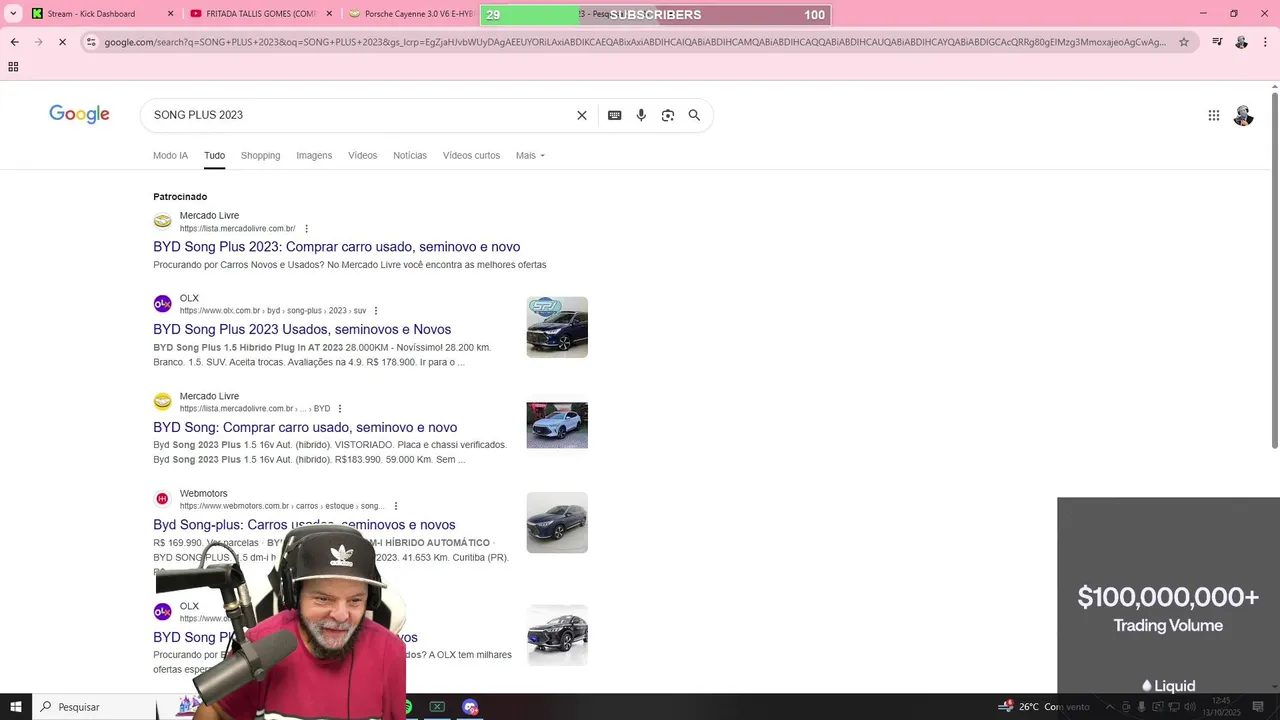Click the dark SUV thumbnail of last OLX result
The image size is (1280, 720).
tap(557, 635)
